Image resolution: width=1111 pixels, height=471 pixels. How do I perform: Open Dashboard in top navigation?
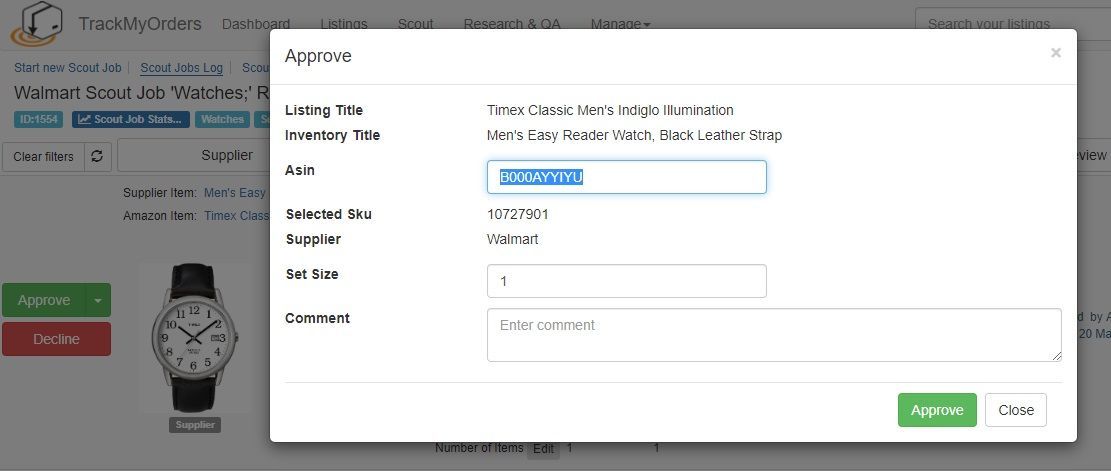[256, 24]
